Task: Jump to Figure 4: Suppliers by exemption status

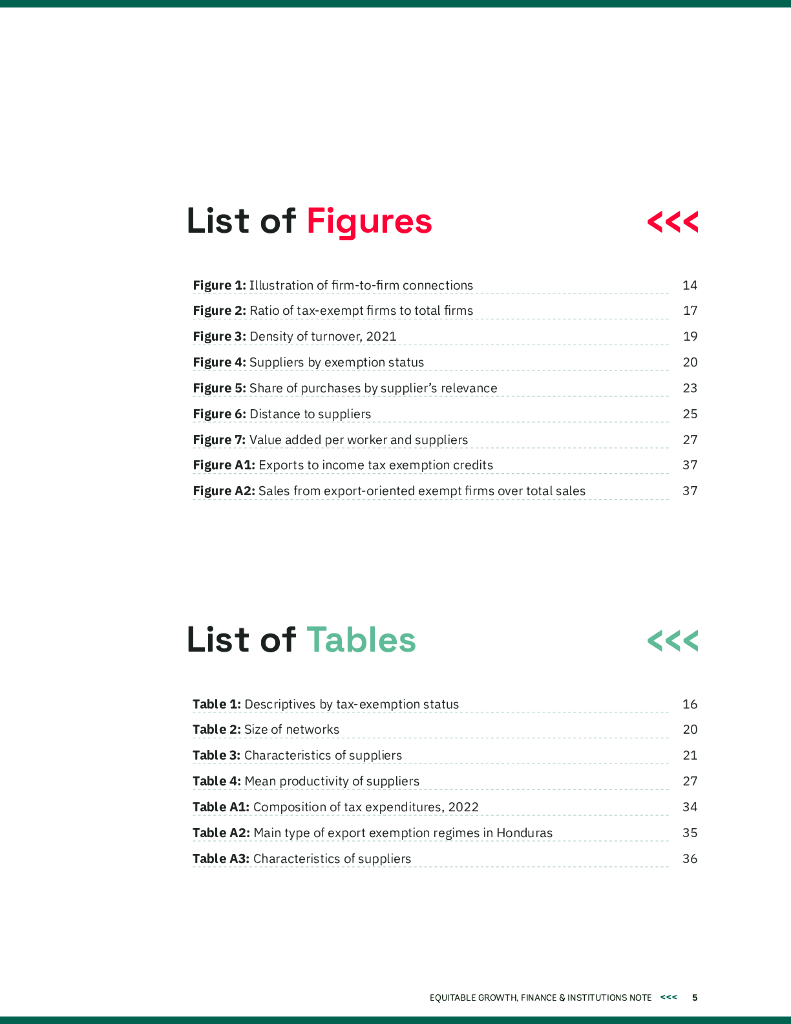Action: [x=308, y=363]
